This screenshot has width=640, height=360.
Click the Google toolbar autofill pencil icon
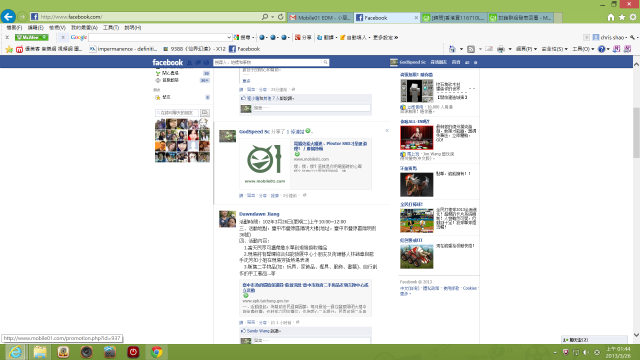tap(342, 38)
